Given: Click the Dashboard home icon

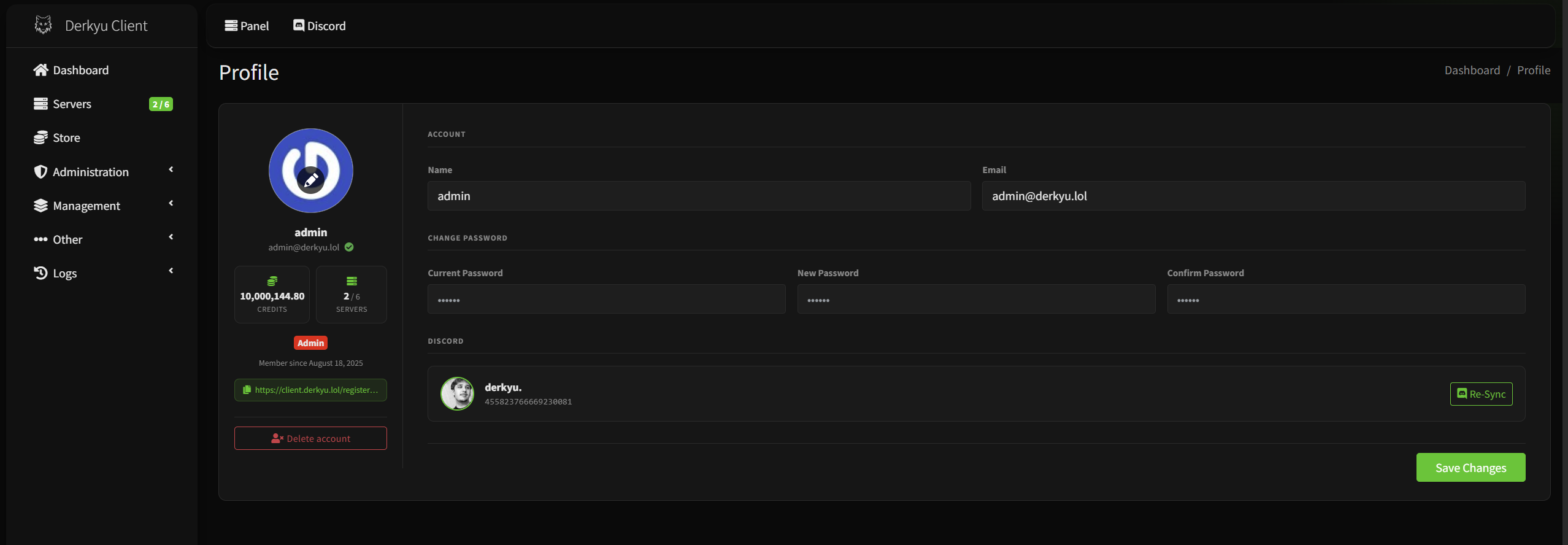Looking at the screenshot, I should pyautogui.click(x=40, y=70).
